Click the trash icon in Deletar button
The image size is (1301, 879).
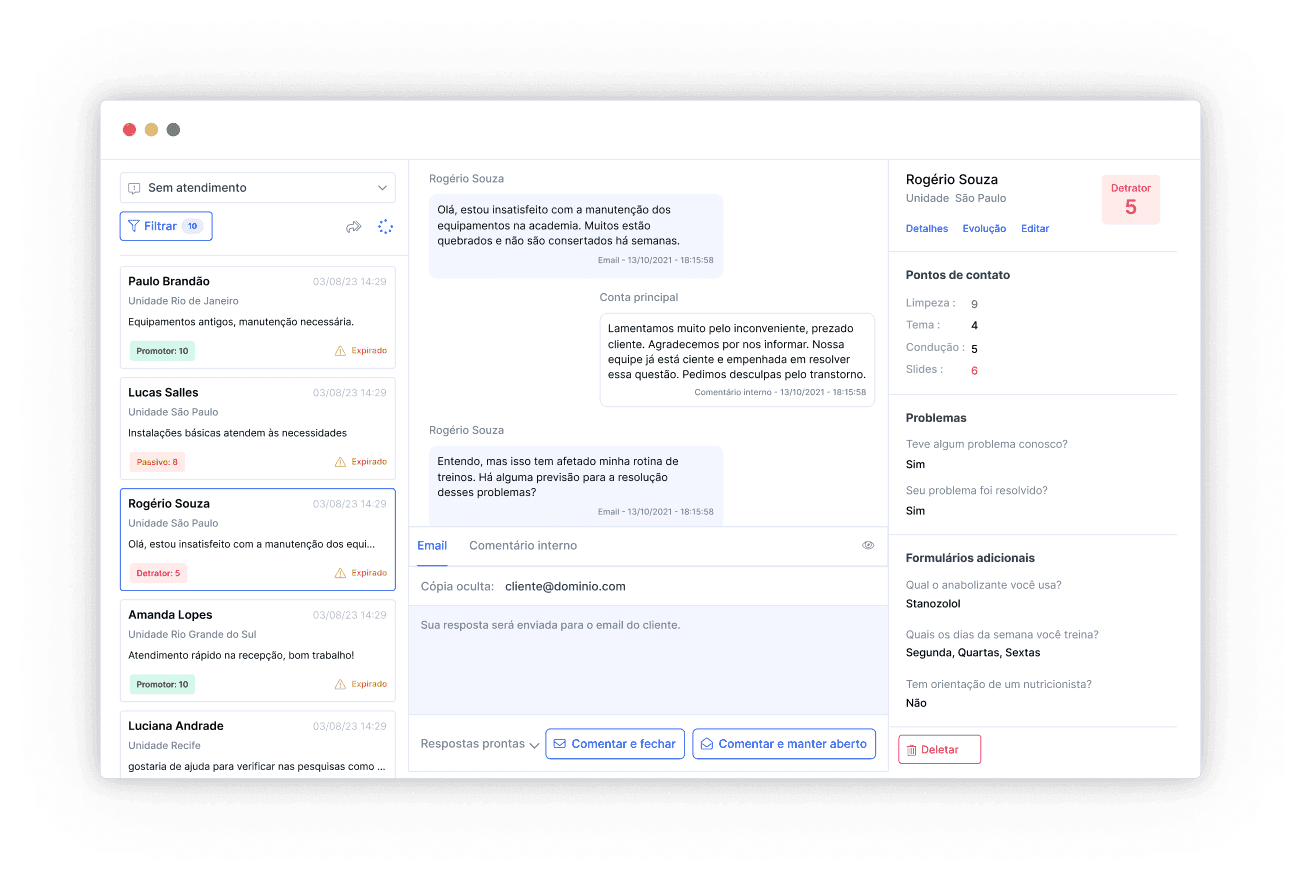tap(911, 750)
